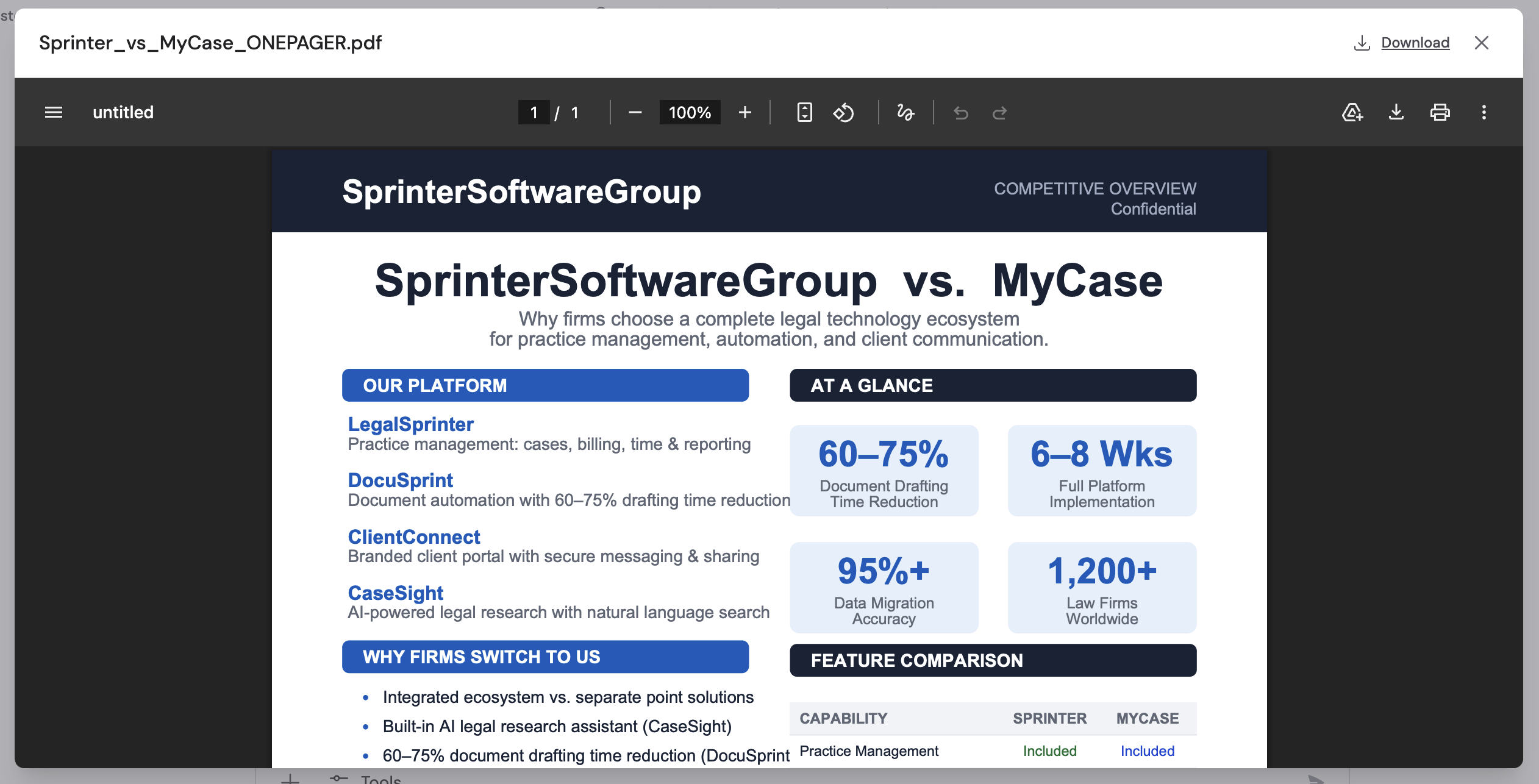Undo the last annotation
This screenshot has width=1539, height=784.
tap(961, 112)
